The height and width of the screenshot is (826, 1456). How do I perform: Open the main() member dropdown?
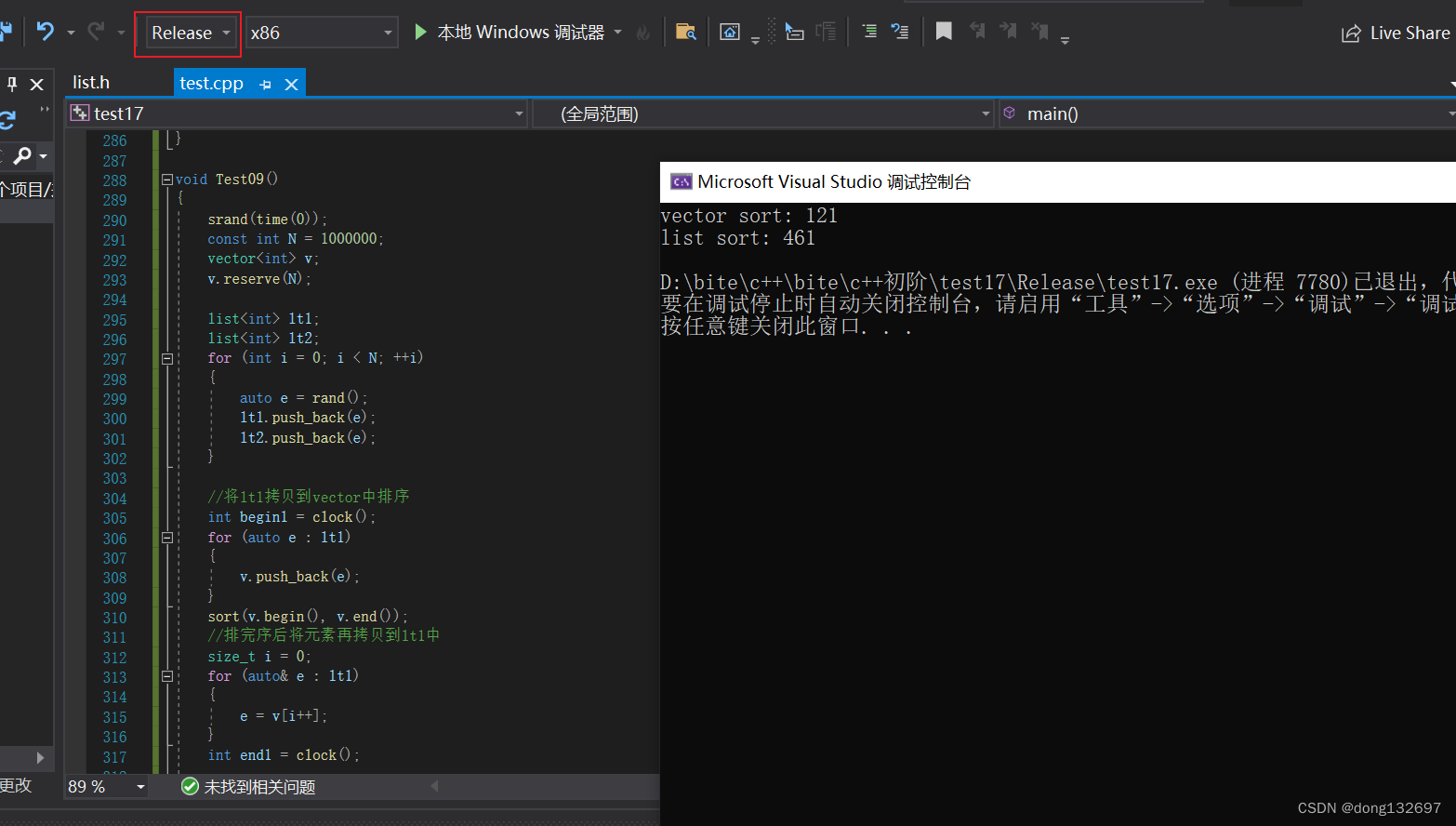[x=1227, y=113]
